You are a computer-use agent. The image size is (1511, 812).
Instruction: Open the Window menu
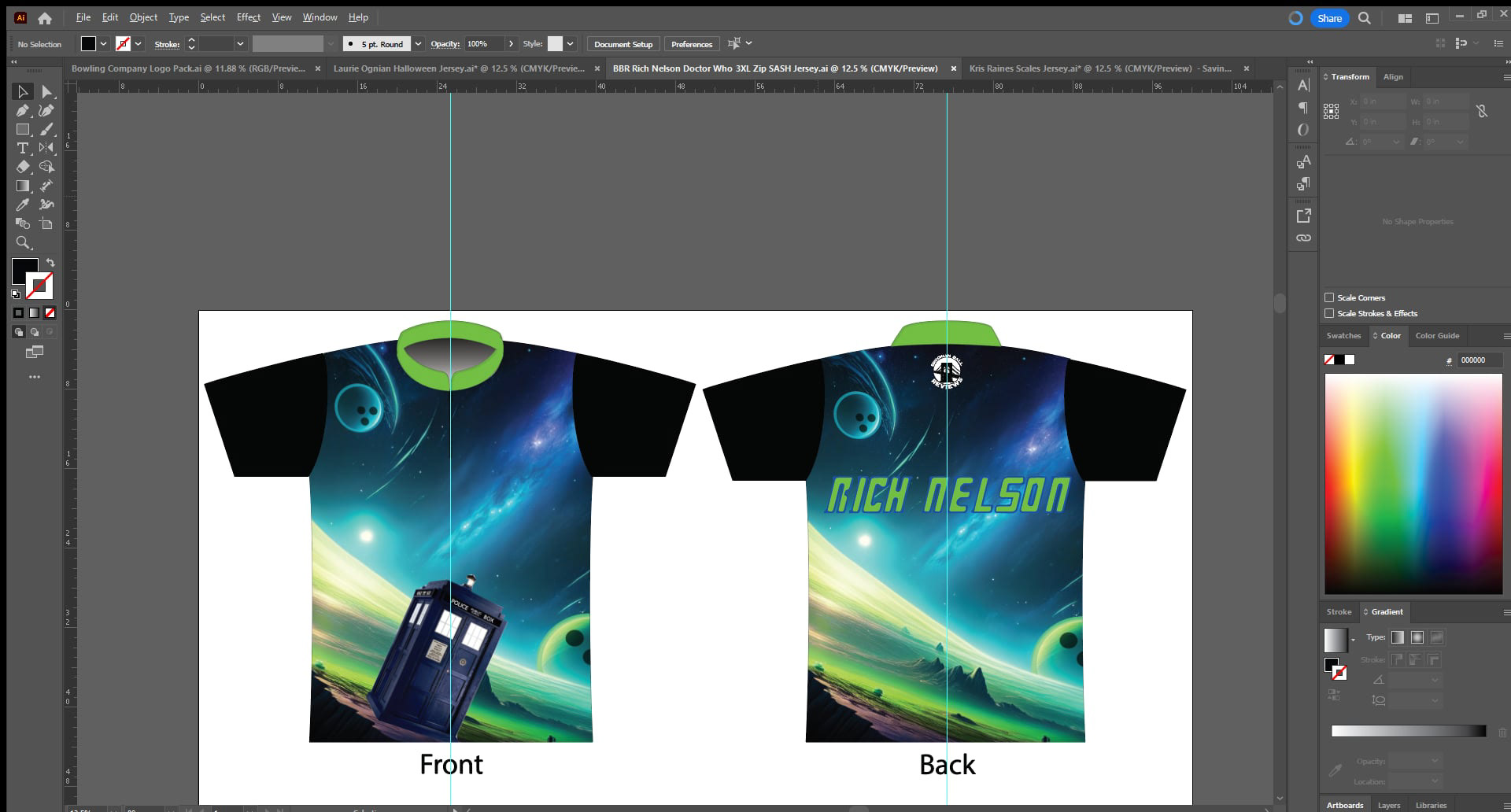[320, 17]
